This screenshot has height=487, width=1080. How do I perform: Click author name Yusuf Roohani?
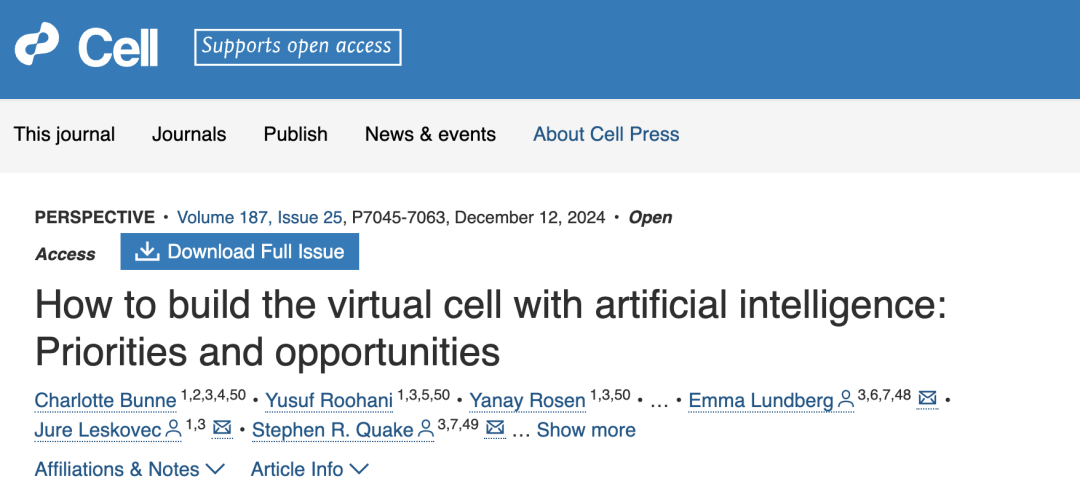(x=330, y=401)
